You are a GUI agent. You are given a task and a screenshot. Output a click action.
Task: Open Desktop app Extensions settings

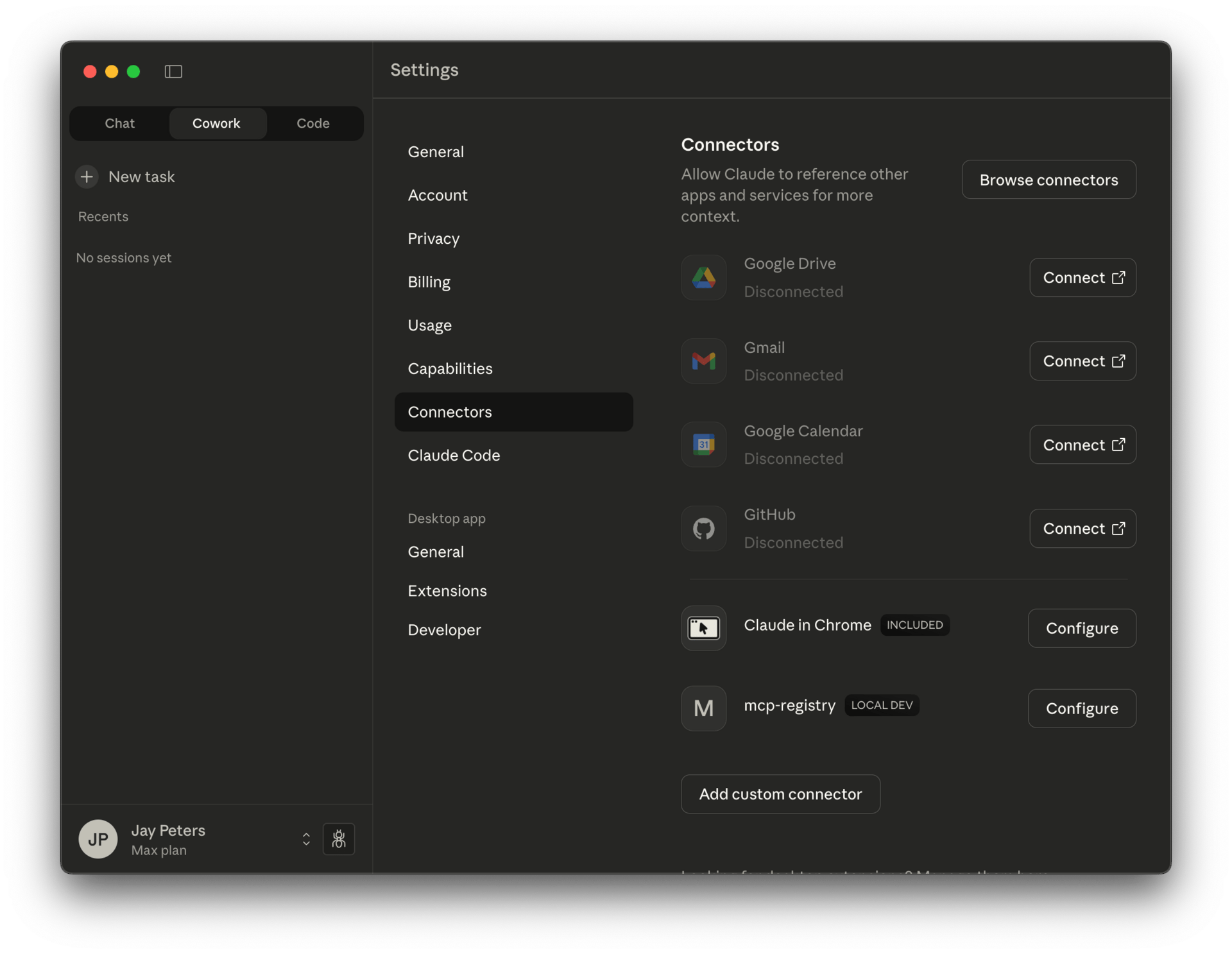[x=447, y=591]
